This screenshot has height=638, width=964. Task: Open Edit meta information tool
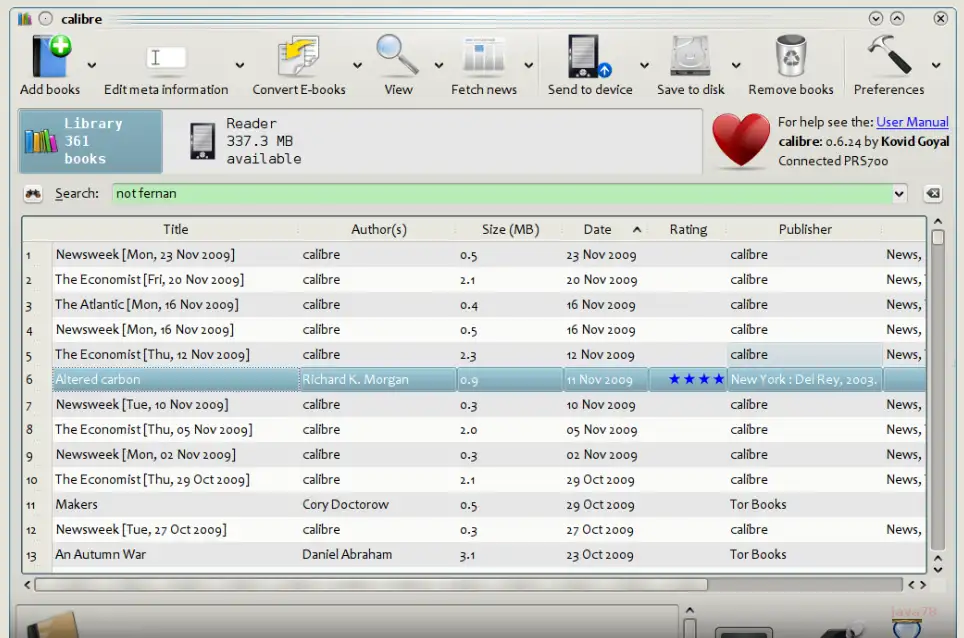point(166,57)
